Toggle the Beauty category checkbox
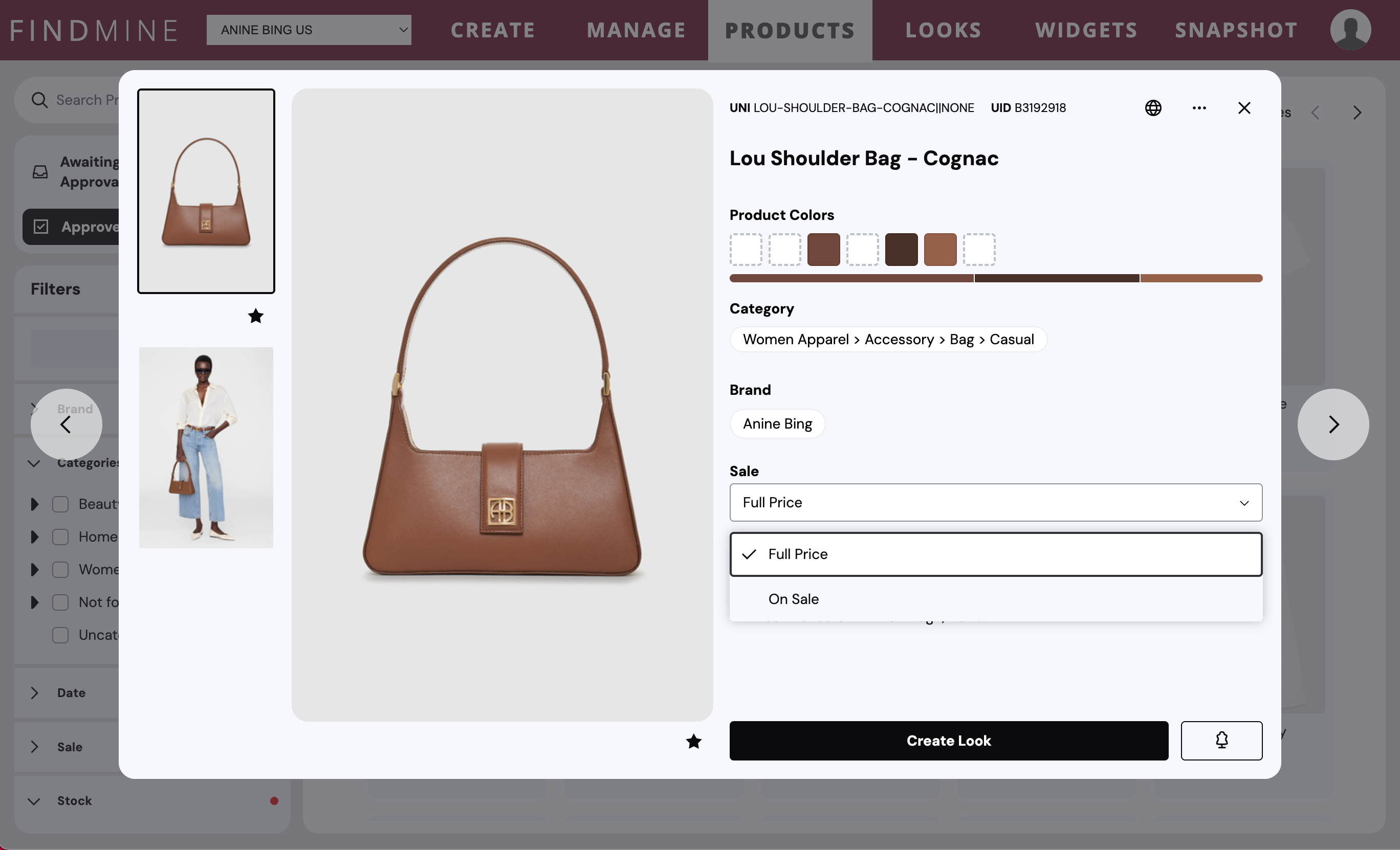This screenshot has width=1400, height=850. click(60, 504)
